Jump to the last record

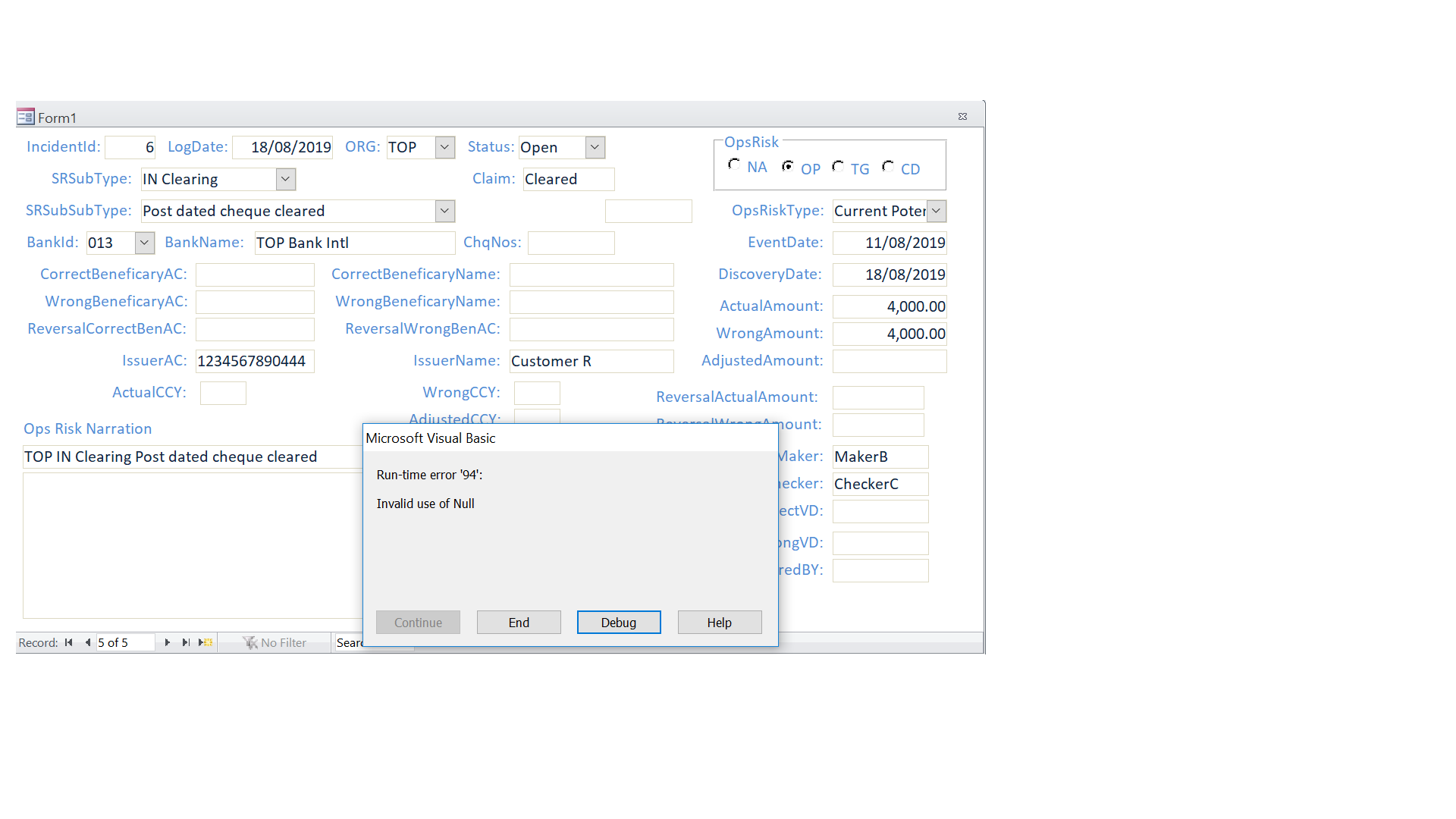(x=186, y=642)
